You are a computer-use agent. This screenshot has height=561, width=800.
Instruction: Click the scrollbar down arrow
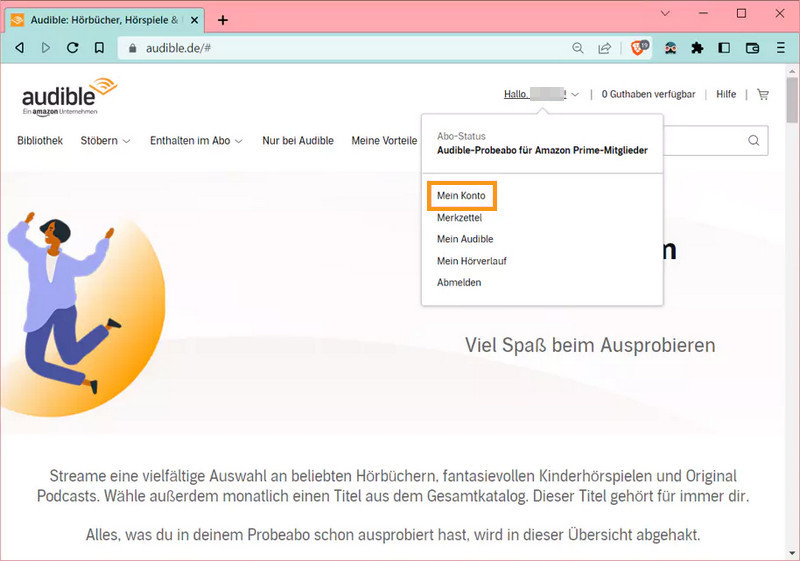tap(792, 553)
